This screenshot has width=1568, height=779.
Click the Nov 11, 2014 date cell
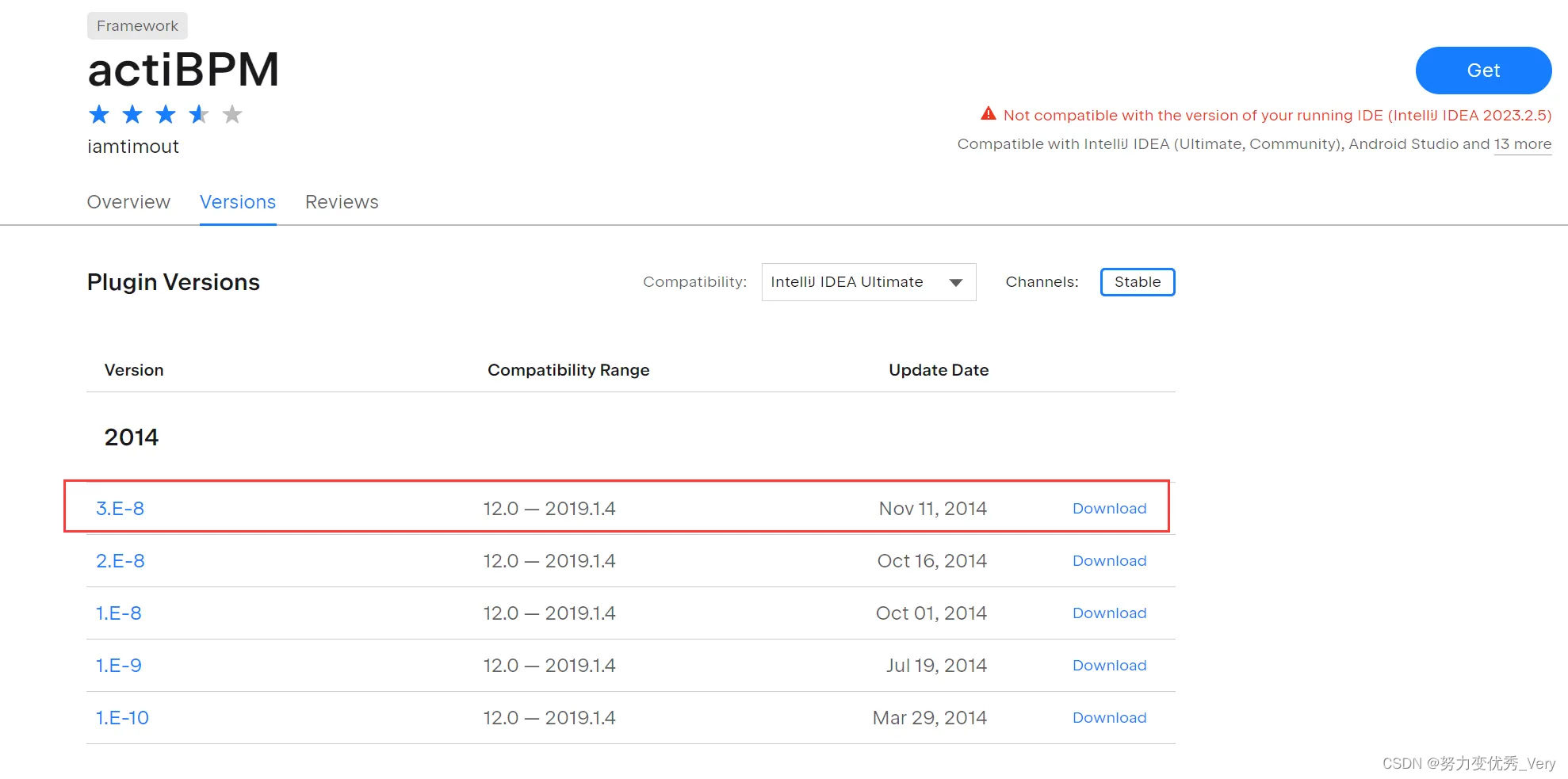click(x=932, y=509)
